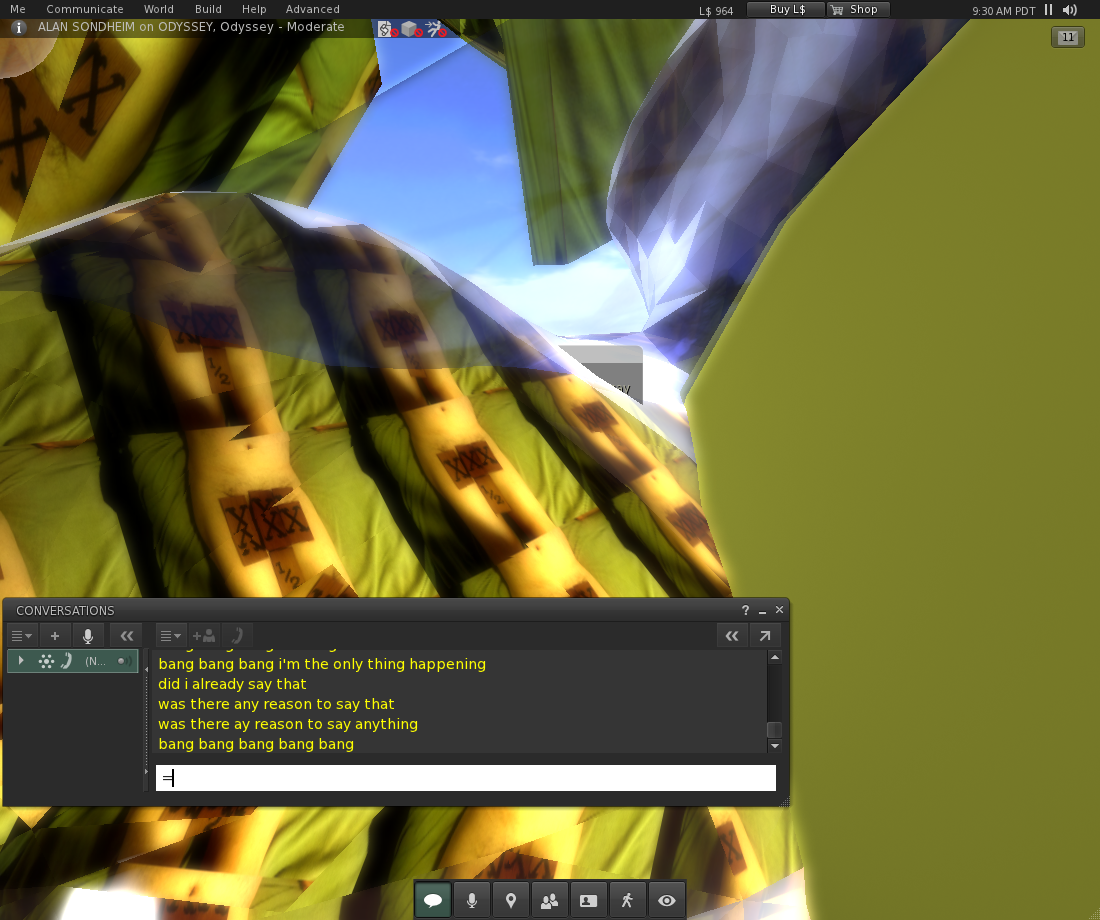Expand the nearby chat conversation entry
Screen dimensions: 1100x920
pos(21,660)
